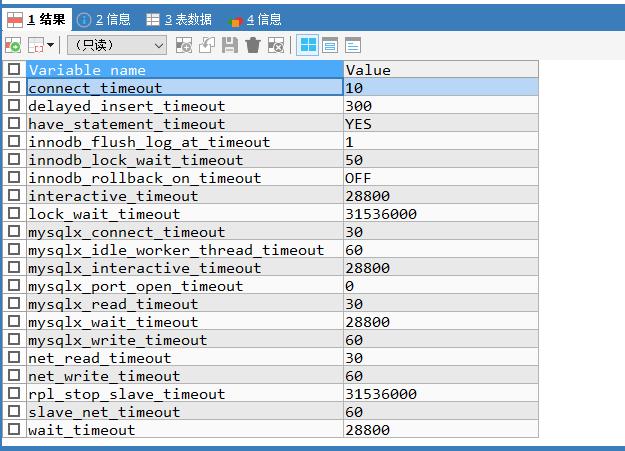This screenshot has height=451, width=625.
Task: Switch to the 4 信息 tab
Action: [255, 19]
